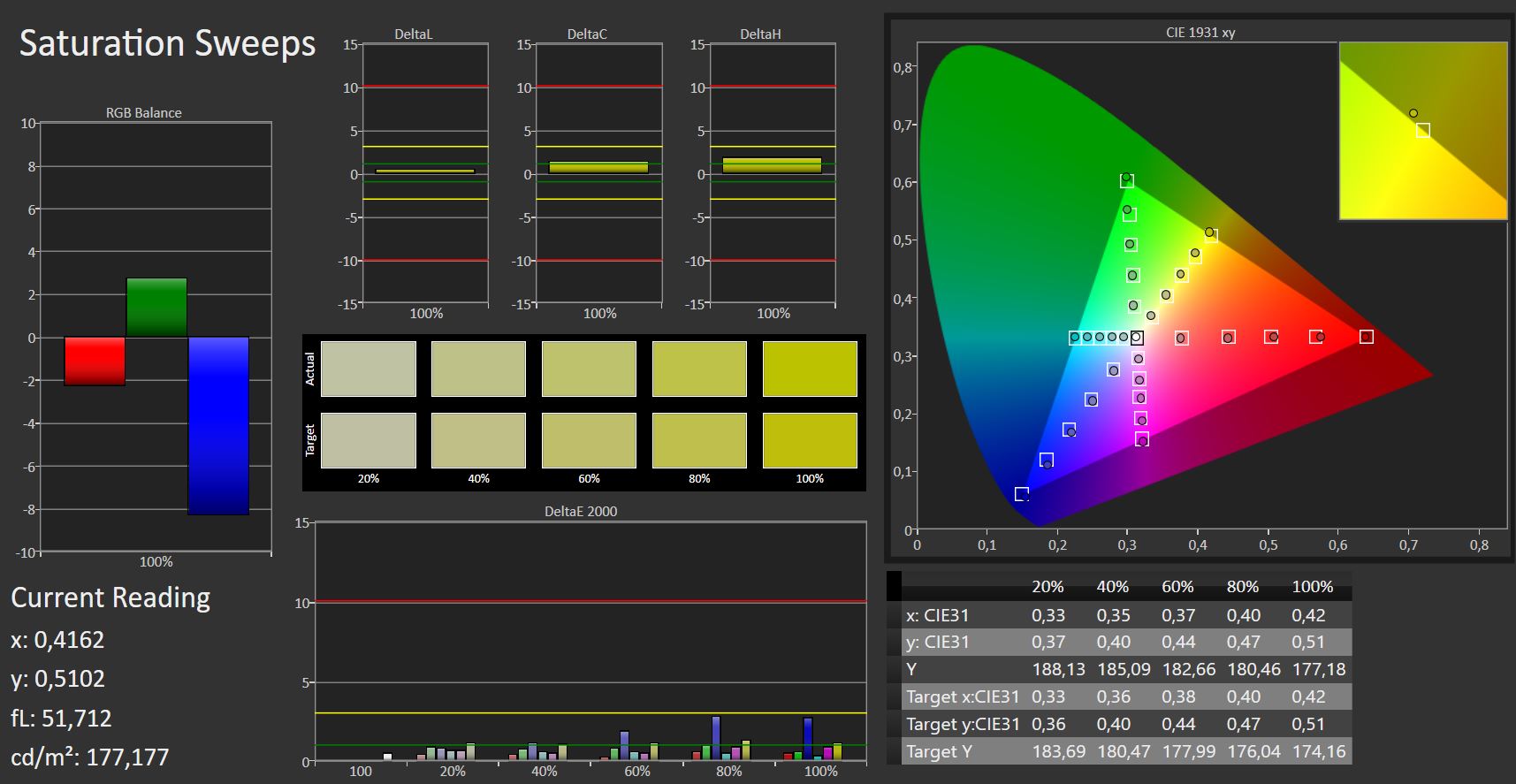
Task: Select the Target 80% color swatch
Action: (698, 440)
